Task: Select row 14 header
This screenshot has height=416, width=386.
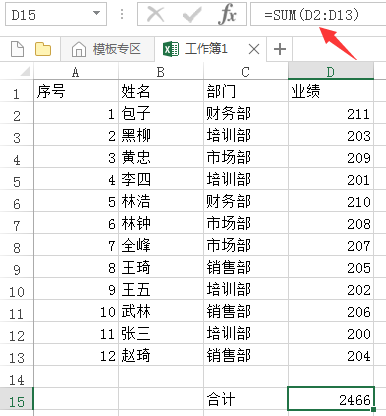Action: [17, 377]
